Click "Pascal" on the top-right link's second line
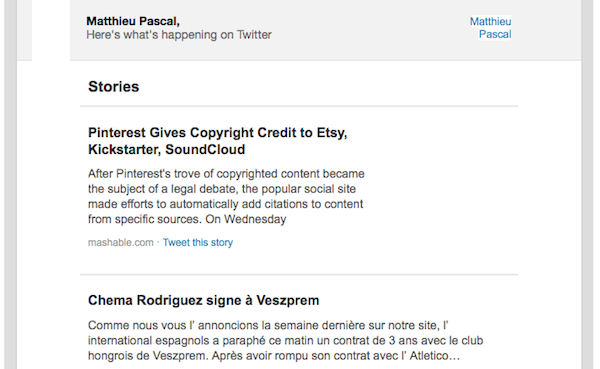Image resolution: width=600 pixels, height=369 pixels. tap(495, 34)
